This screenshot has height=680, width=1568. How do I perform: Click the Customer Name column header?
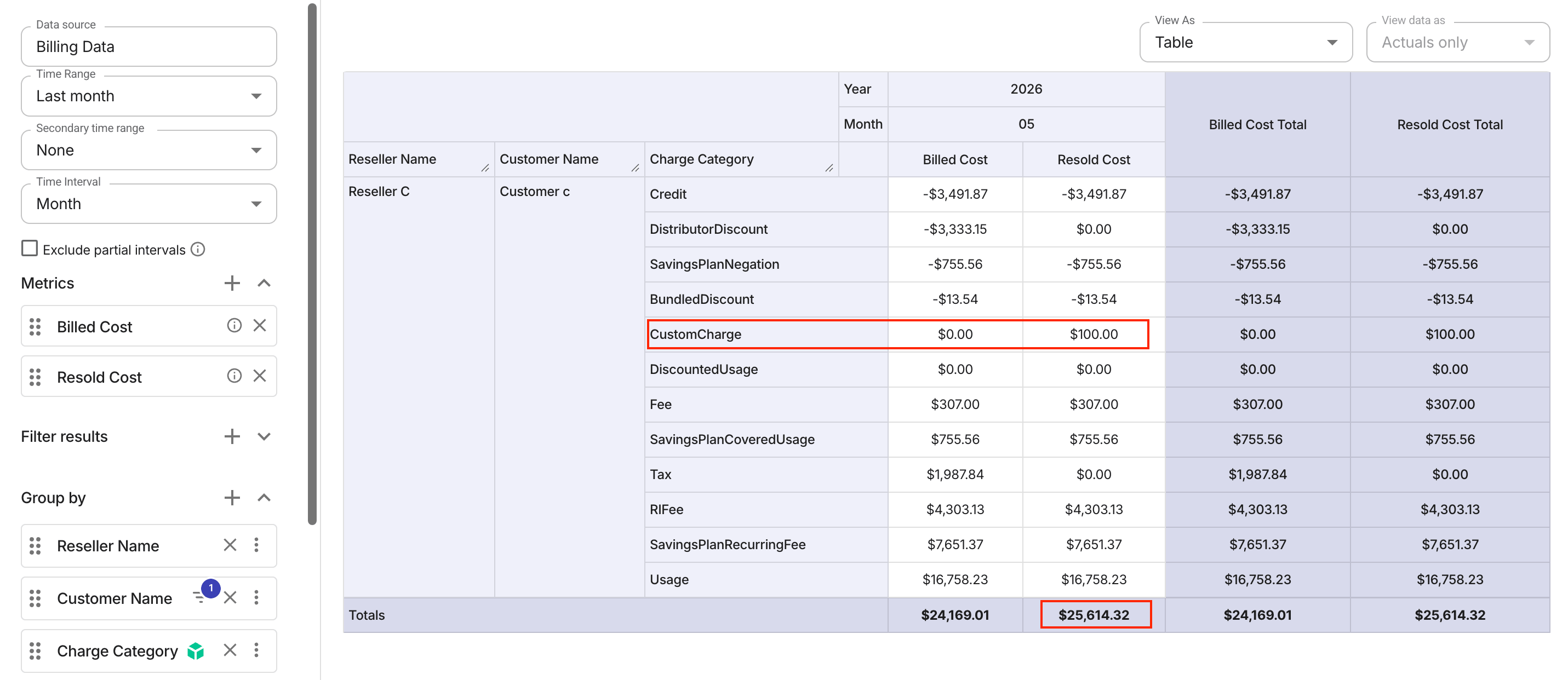coord(569,159)
